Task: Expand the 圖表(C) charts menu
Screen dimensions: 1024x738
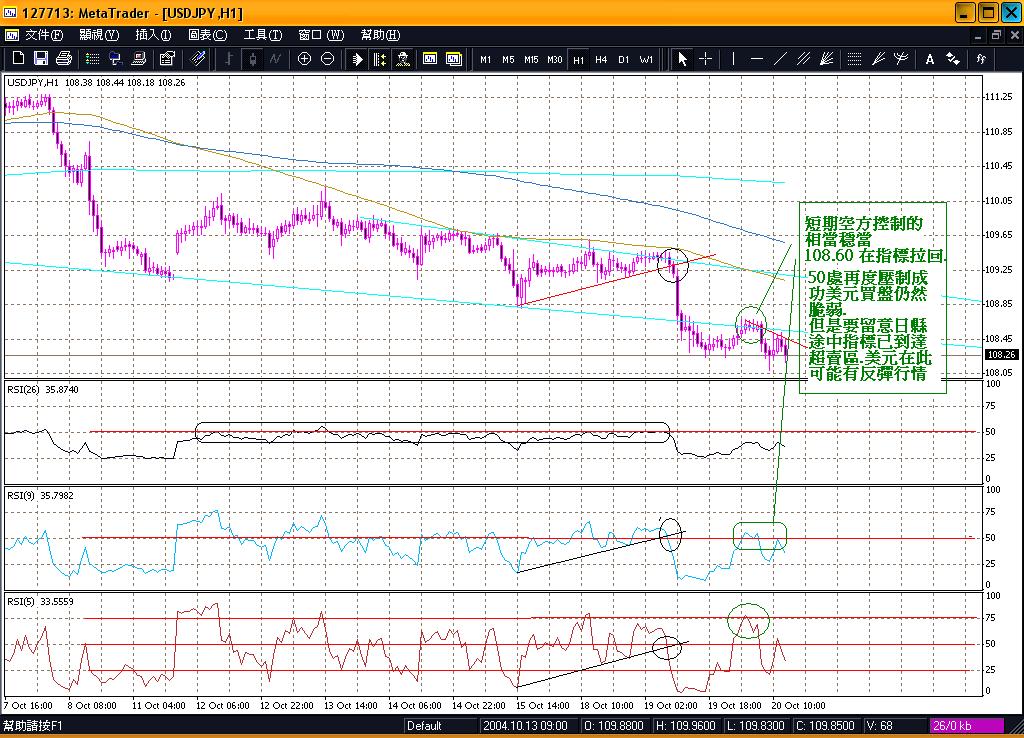Action: pyautogui.click(x=208, y=34)
